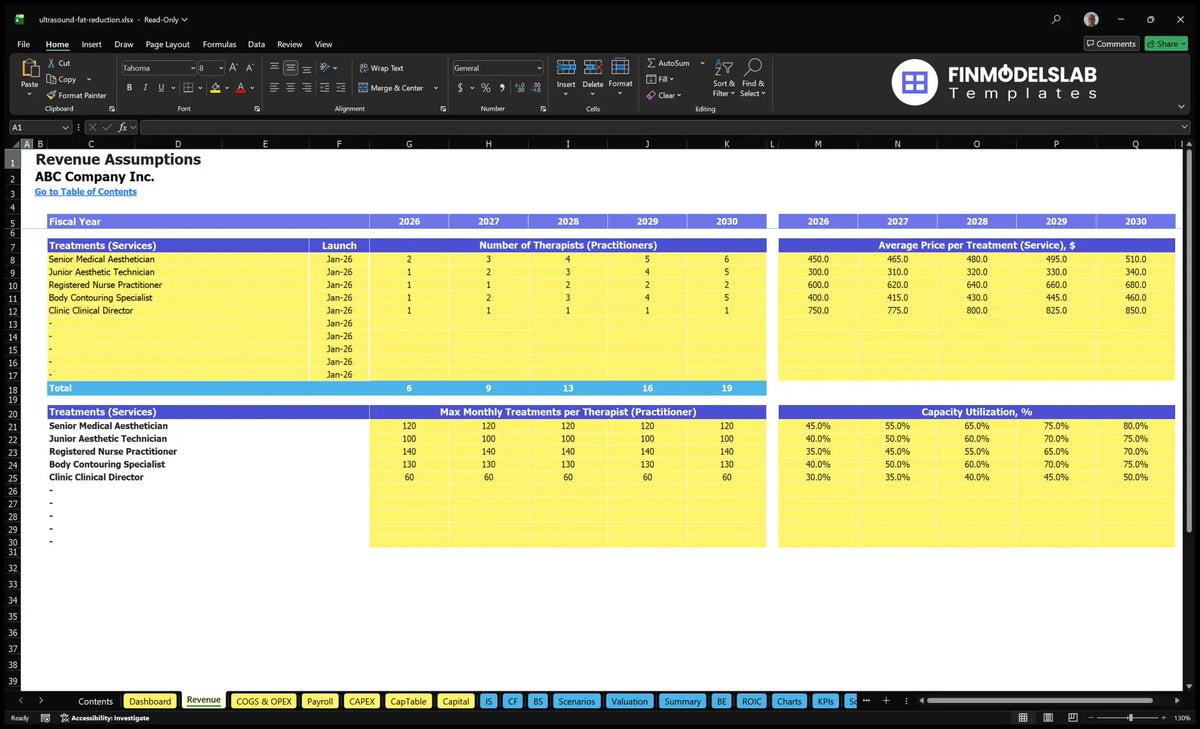
Task: Click into the formula bar input
Action: [664, 127]
